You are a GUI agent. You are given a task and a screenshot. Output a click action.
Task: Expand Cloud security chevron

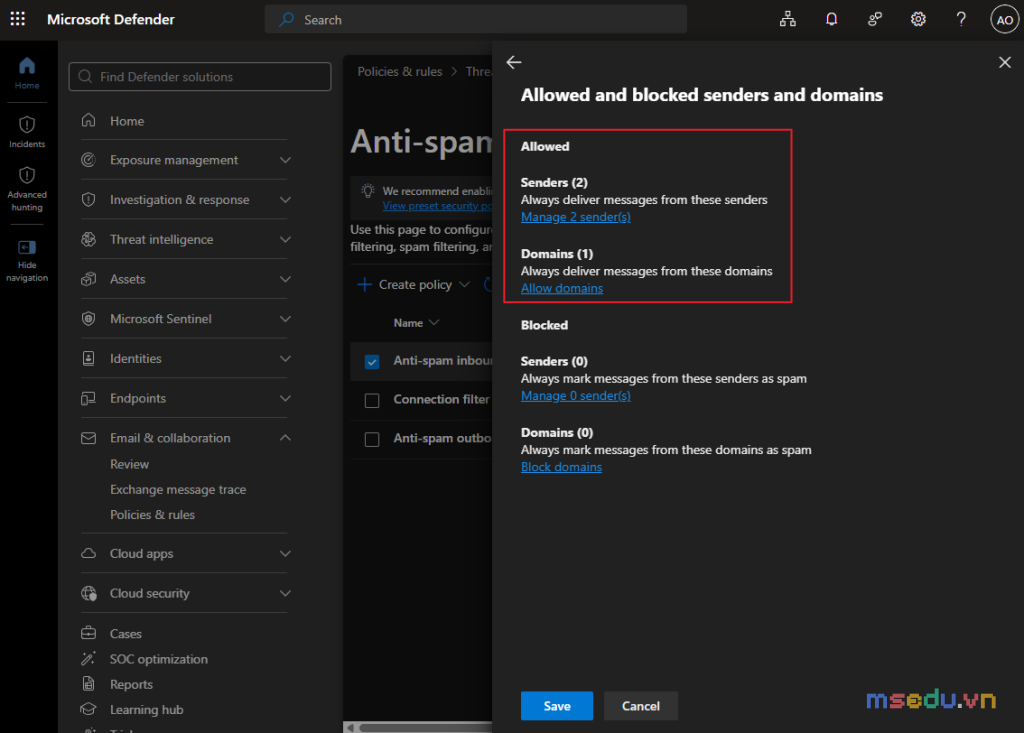285,593
